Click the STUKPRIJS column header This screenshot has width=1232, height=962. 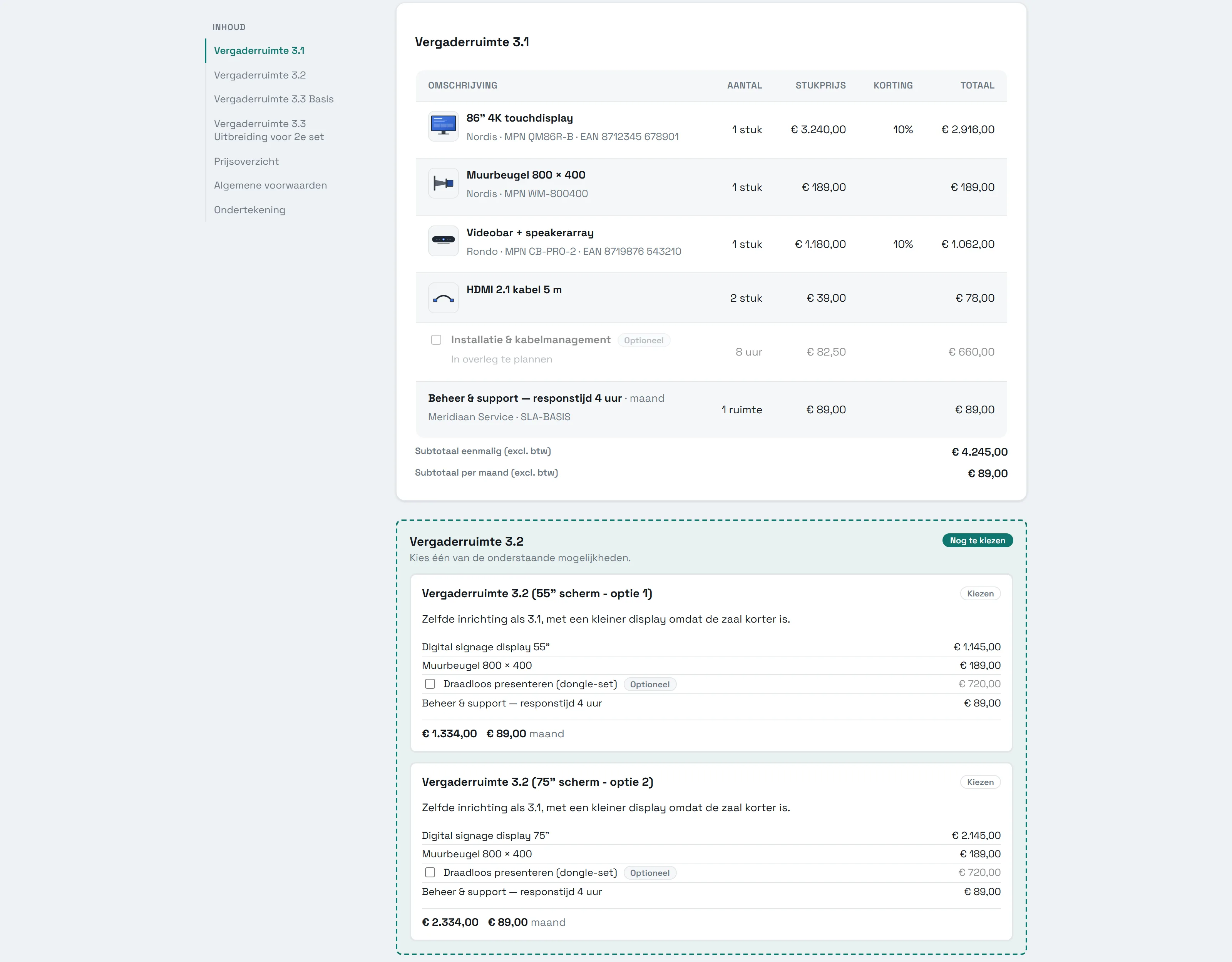tap(820, 86)
